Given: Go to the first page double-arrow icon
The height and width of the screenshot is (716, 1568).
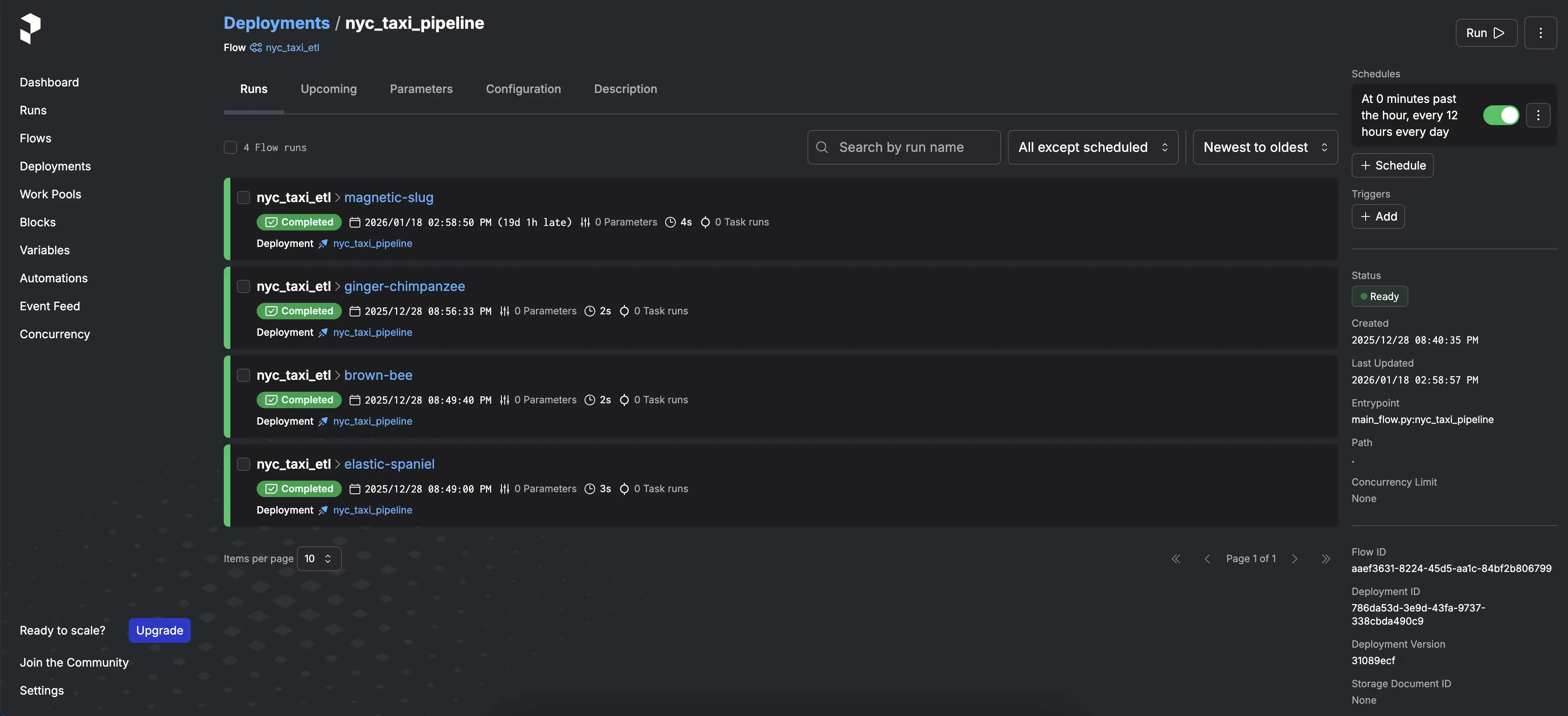Looking at the screenshot, I should [1176, 558].
